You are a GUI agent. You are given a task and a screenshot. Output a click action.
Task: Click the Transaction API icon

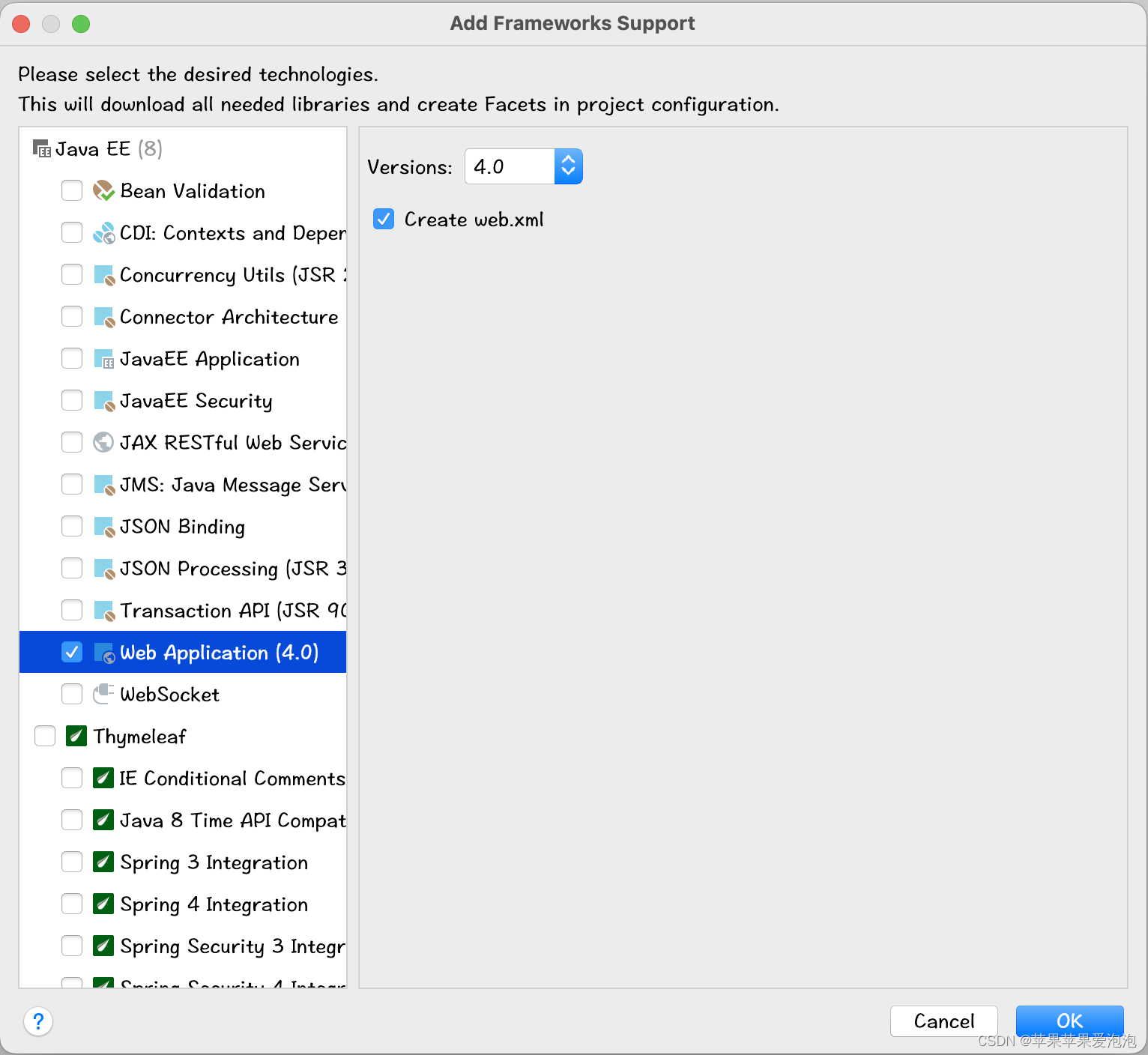click(103, 611)
